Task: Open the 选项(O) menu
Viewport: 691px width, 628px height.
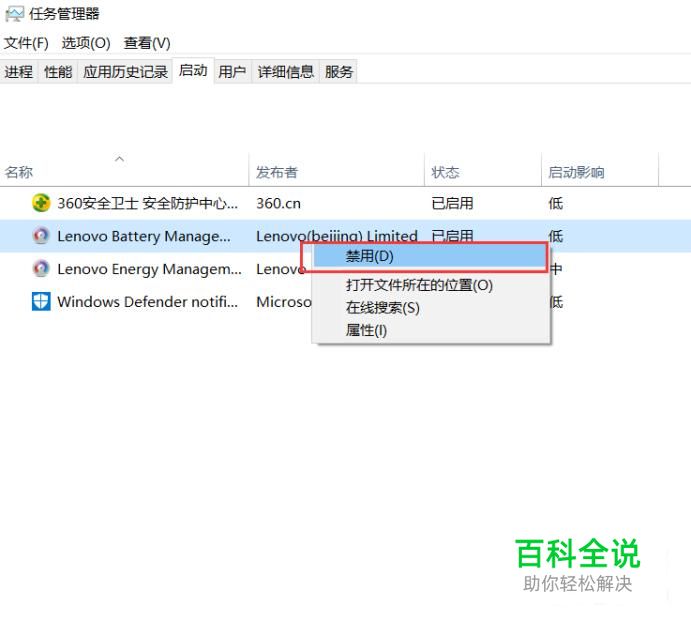Action: coord(86,43)
